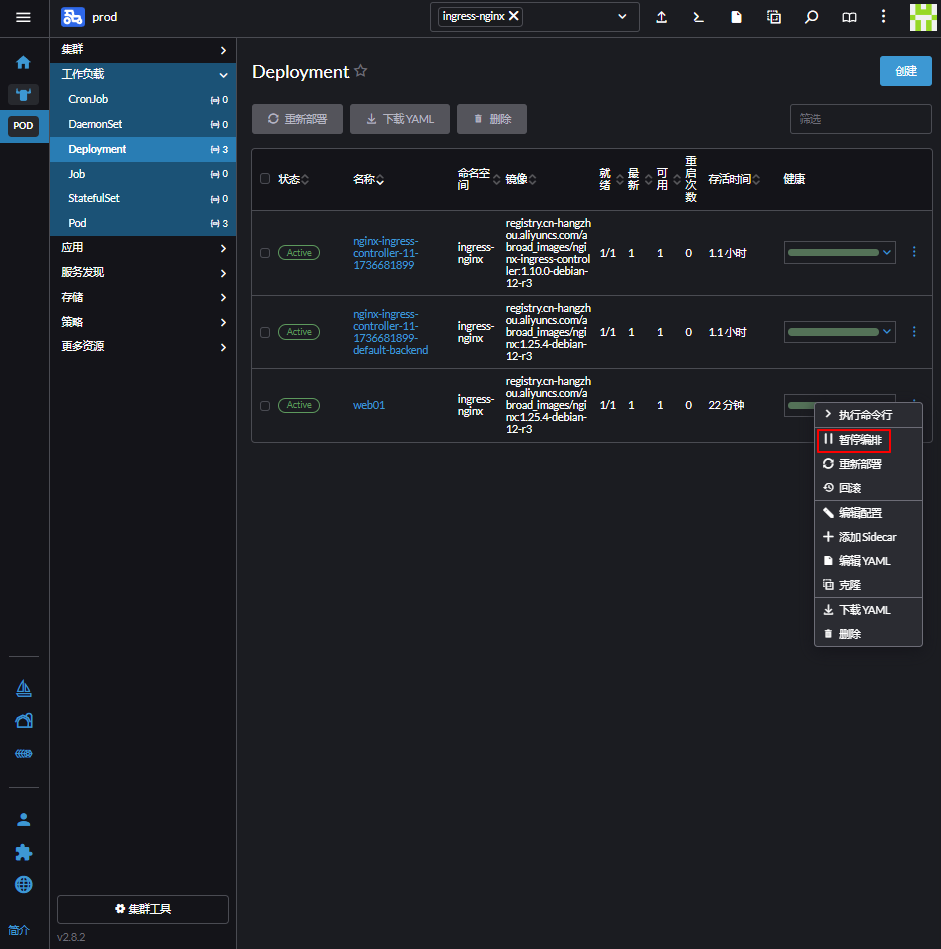The width and height of the screenshot is (941, 949).
Task: Open the hamburger navigation menu
Action: (23, 17)
